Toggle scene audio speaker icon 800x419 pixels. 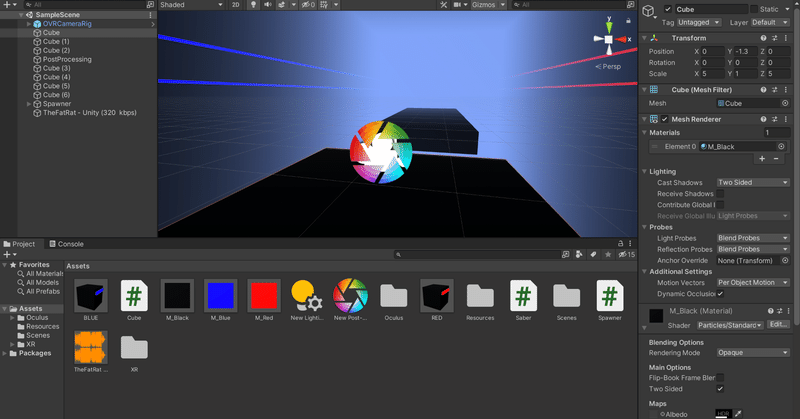(x=267, y=5)
